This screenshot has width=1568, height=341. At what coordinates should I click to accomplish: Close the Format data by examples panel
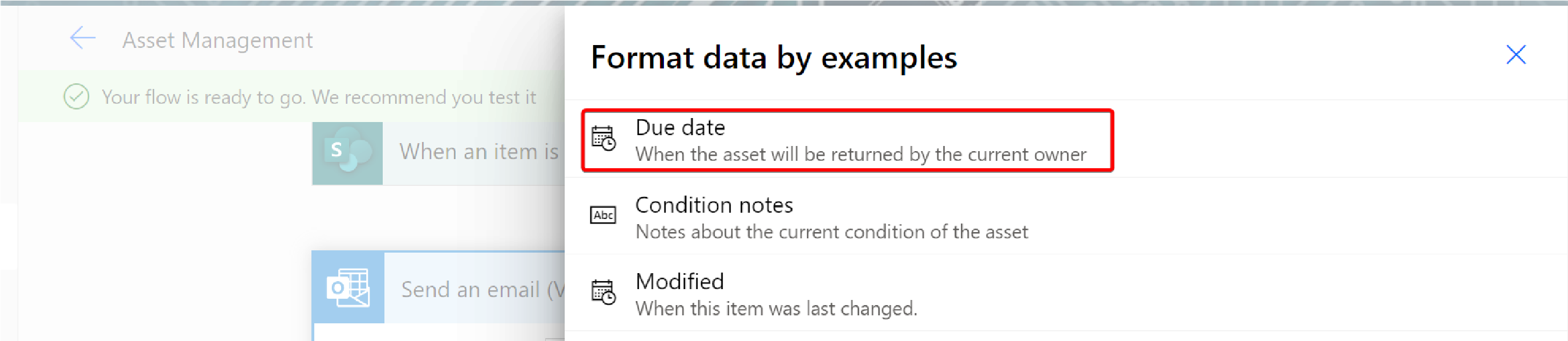pyautogui.click(x=1516, y=55)
